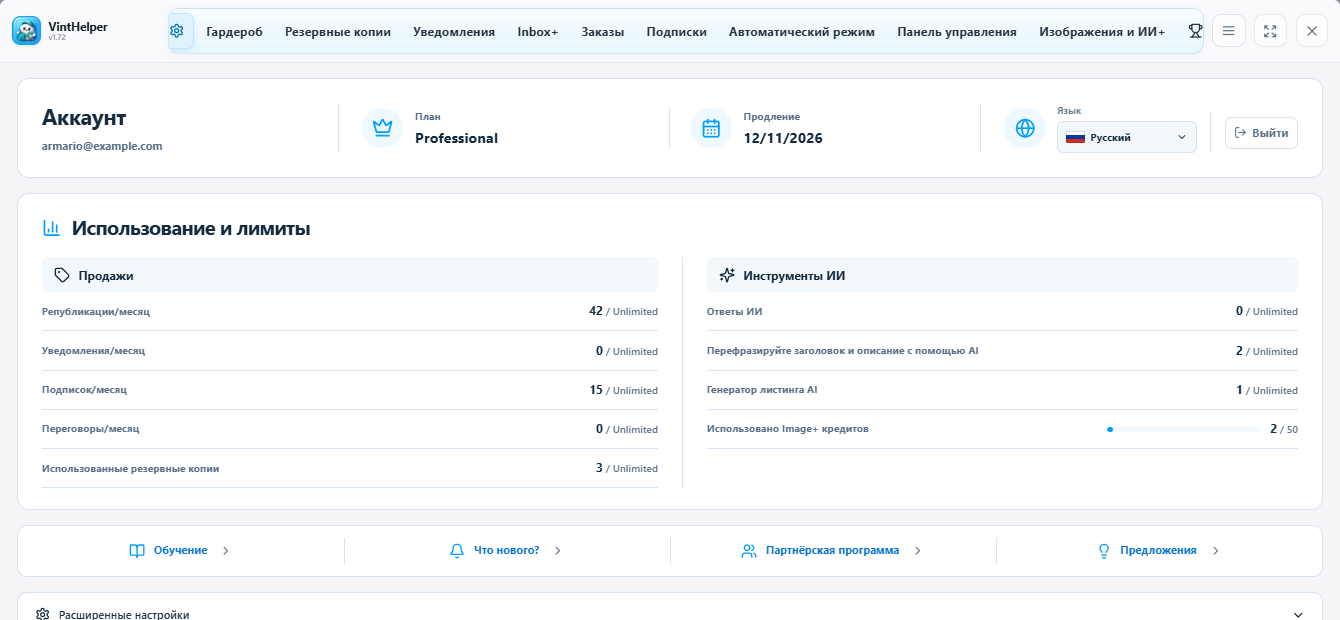Click the chevron next to Предложения
Viewport: 1340px width, 620px height.
(x=1215, y=550)
